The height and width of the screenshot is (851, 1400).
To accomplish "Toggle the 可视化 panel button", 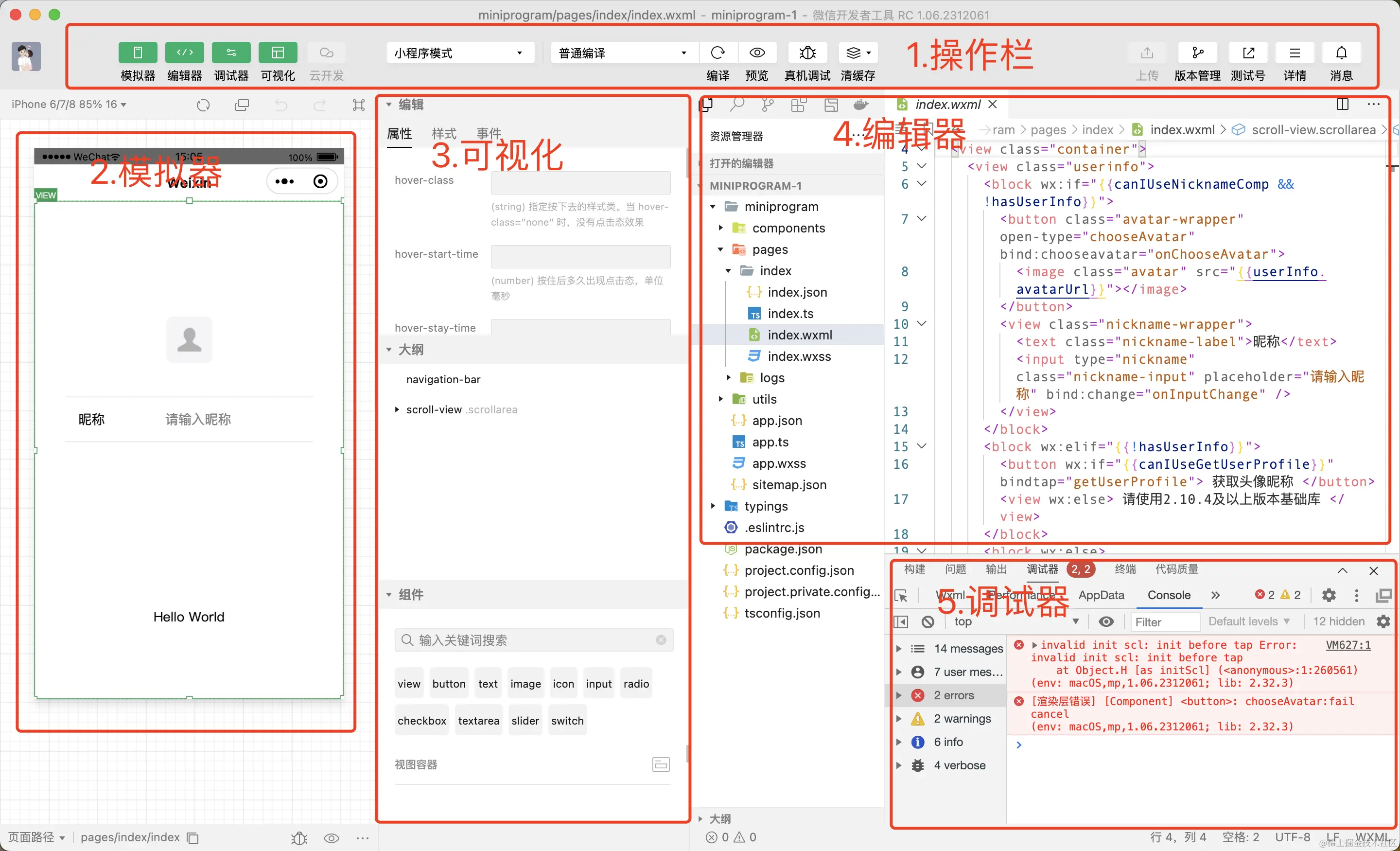I will tap(278, 53).
